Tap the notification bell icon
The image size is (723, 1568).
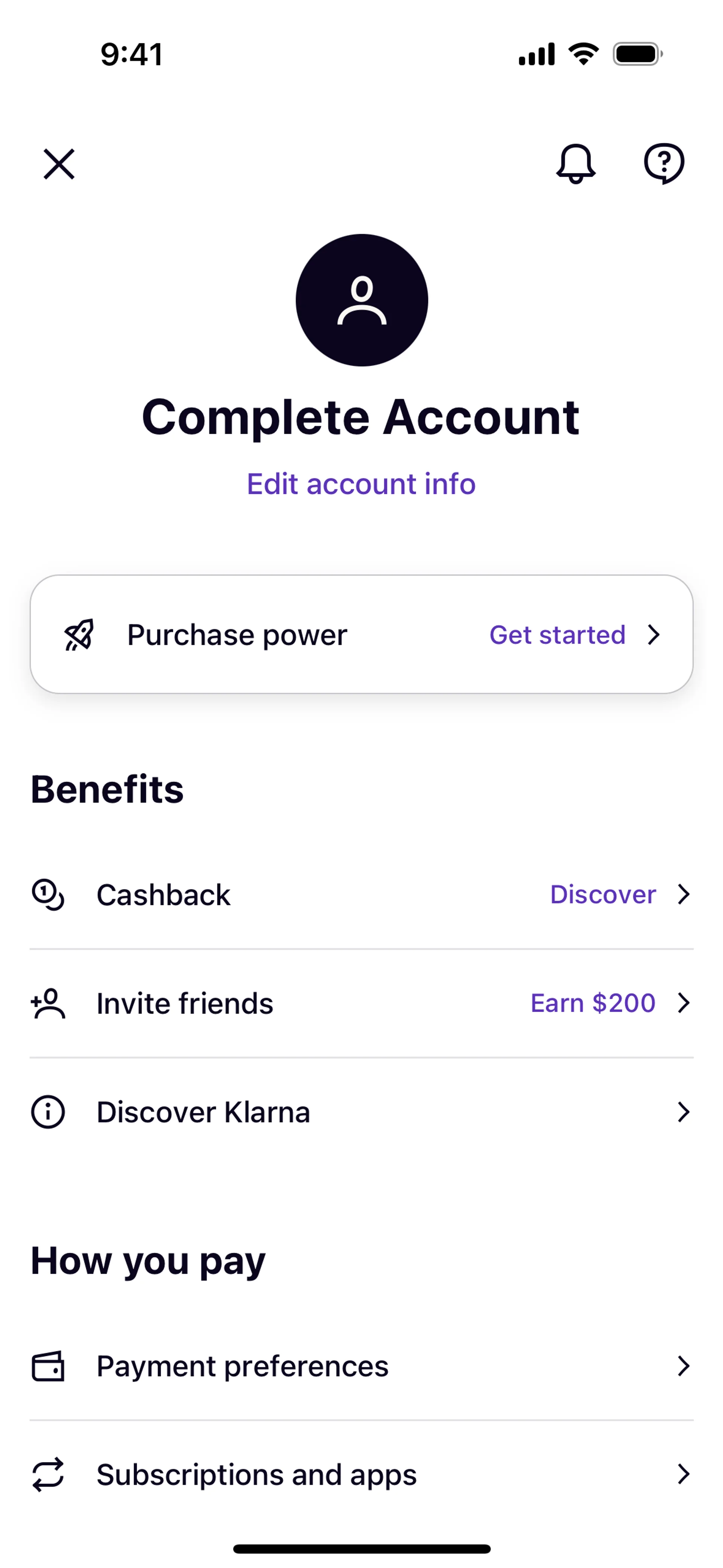575,163
